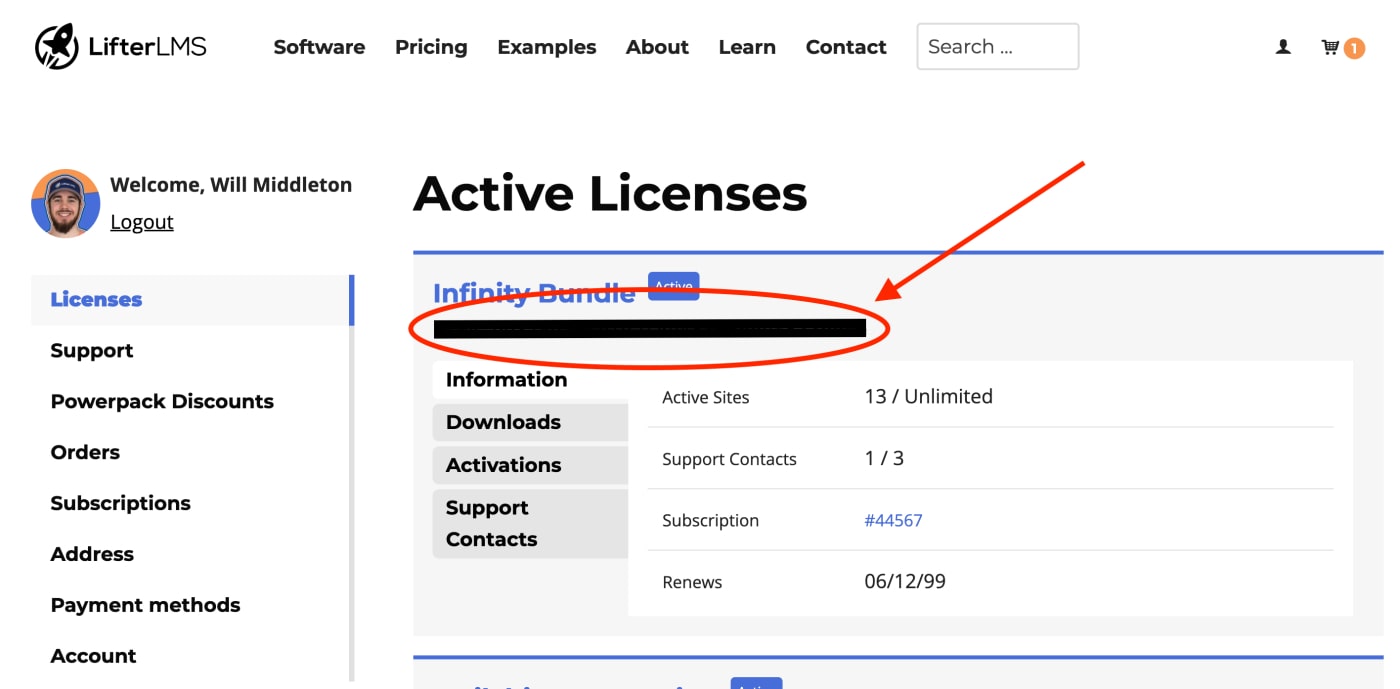1400x689 pixels.
Task: Open the LifterLMS rocket logo home link
Action: point(121,46)
